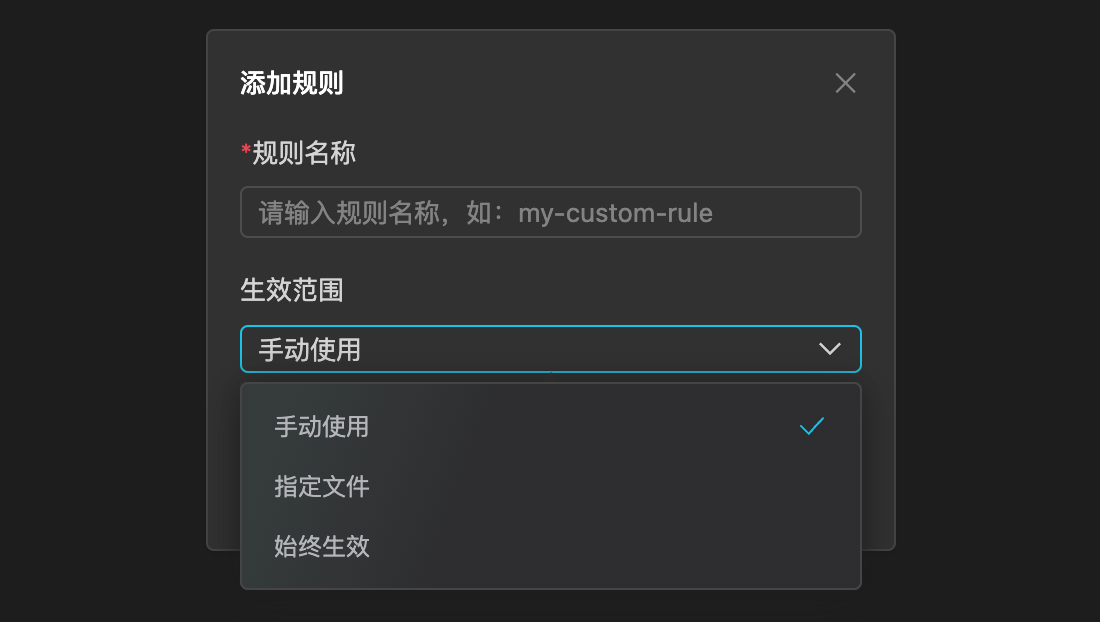Click the 生效范围 section label
Viewport: 1100px width, 622px height.
coord(292,290)
